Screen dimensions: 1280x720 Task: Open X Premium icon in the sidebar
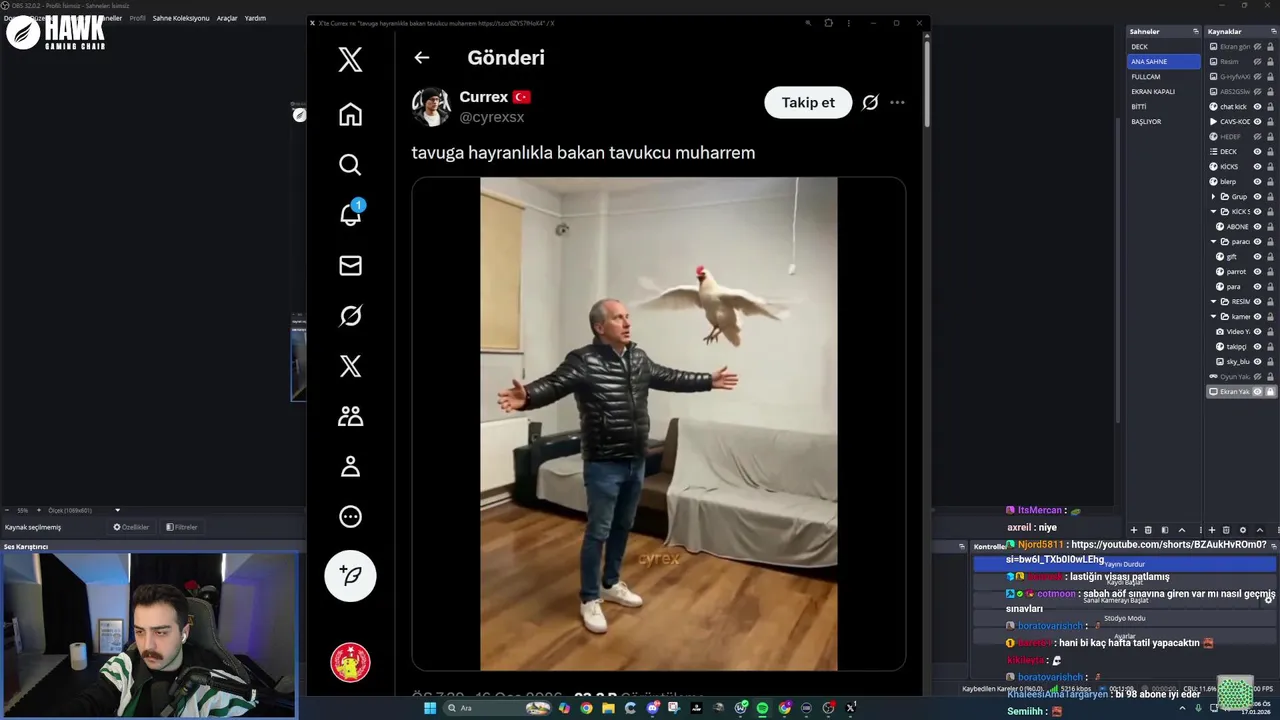(350, 366)
